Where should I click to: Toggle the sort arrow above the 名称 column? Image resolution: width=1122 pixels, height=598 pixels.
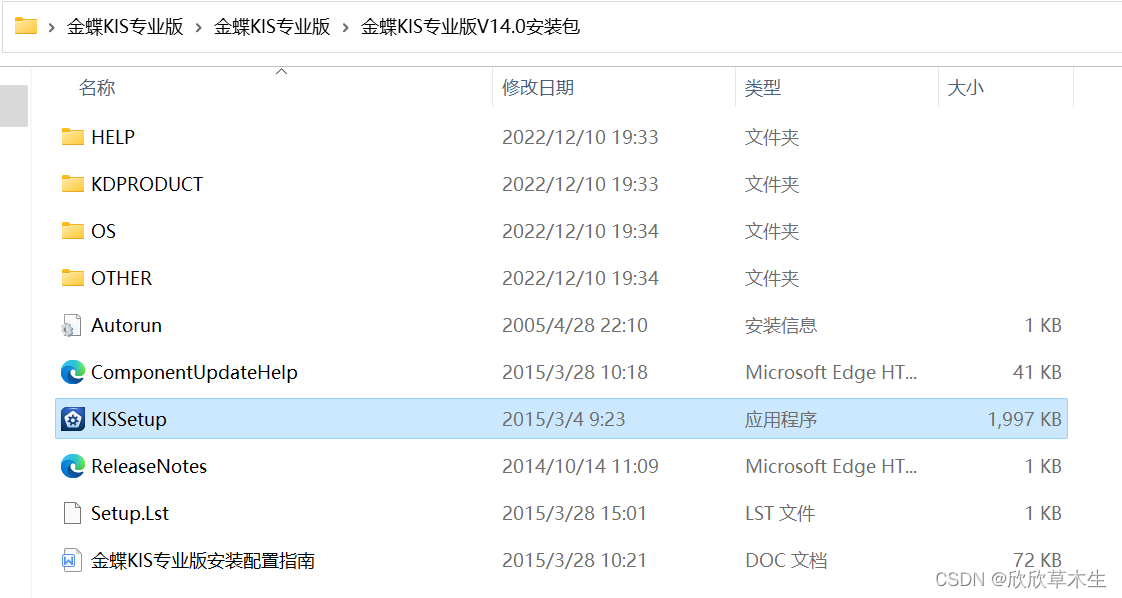pyautogui.click(x=282, y=72)
